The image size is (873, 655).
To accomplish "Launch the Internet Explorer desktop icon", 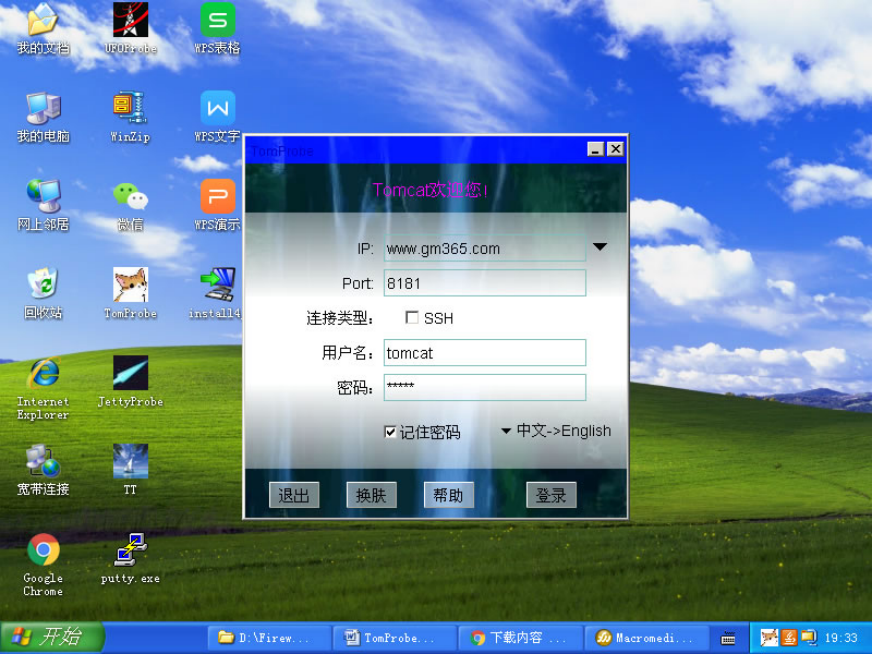I will [x=43, y=388].
